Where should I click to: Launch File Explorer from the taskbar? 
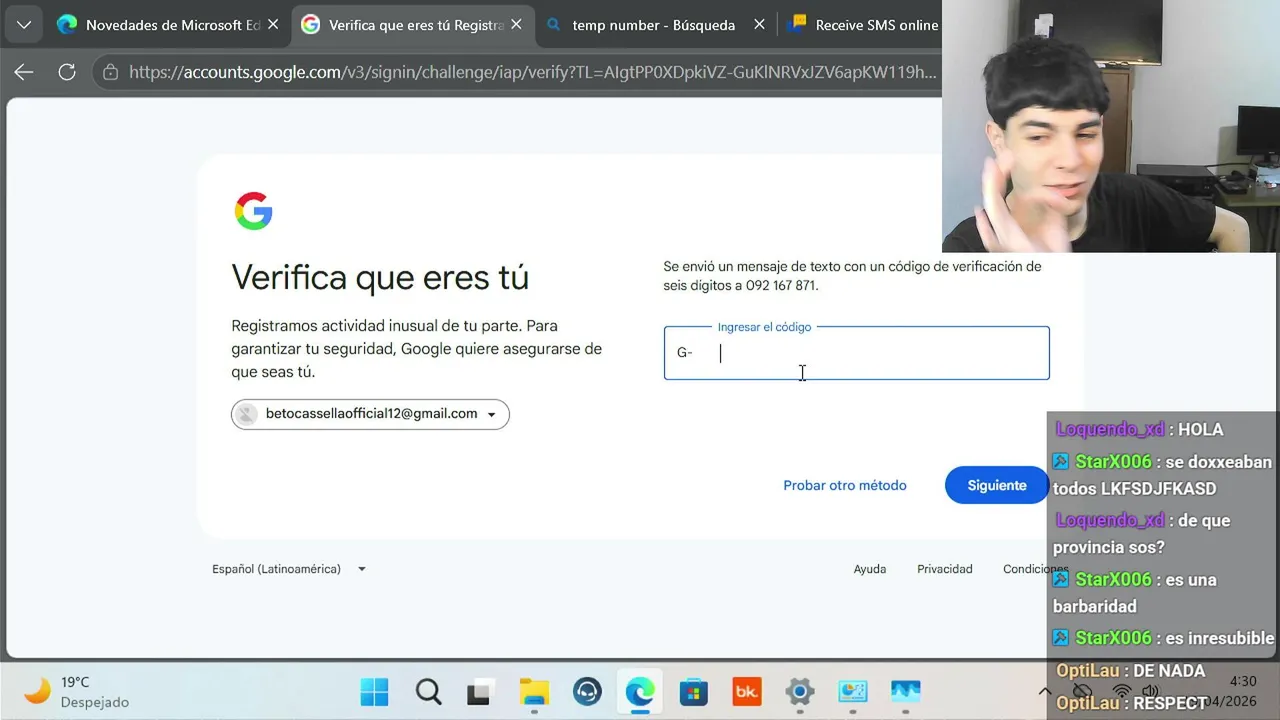click(x=534, y=692)
